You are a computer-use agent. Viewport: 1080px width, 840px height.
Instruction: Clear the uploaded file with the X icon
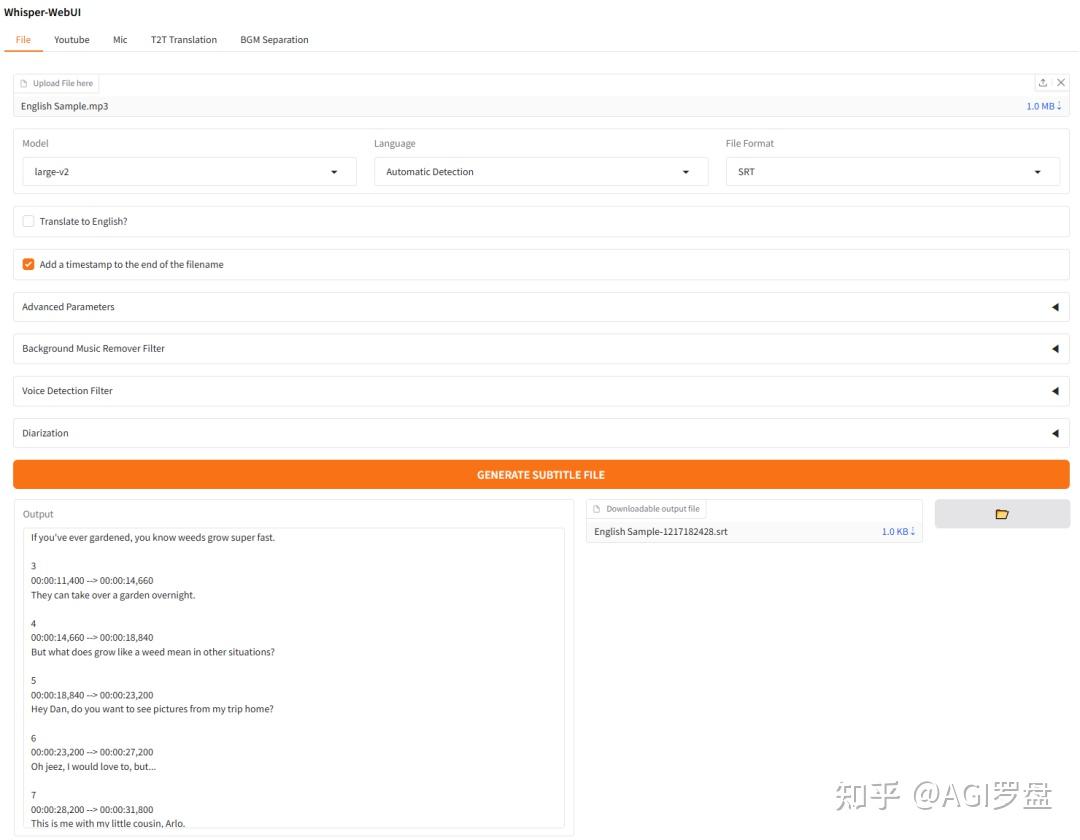tap(1061, 83)
